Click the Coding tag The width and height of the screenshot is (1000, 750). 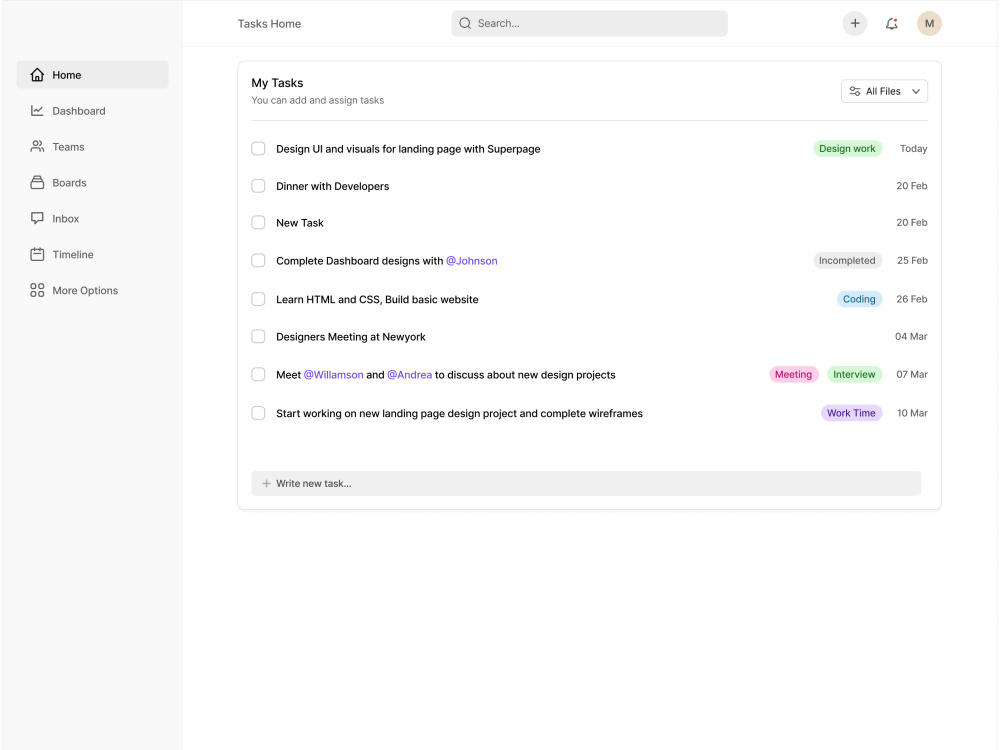tap(859, 299)
